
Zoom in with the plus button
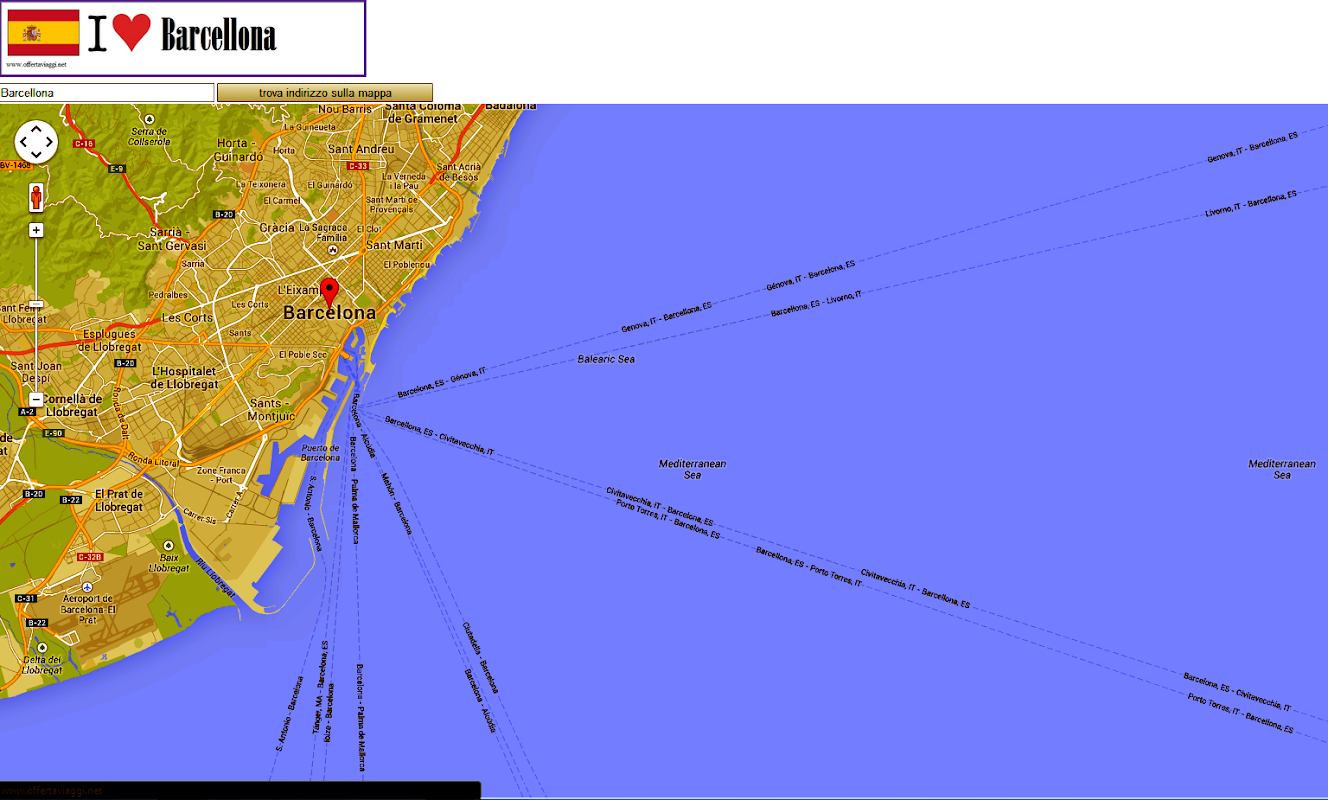[x=36, y=230]
